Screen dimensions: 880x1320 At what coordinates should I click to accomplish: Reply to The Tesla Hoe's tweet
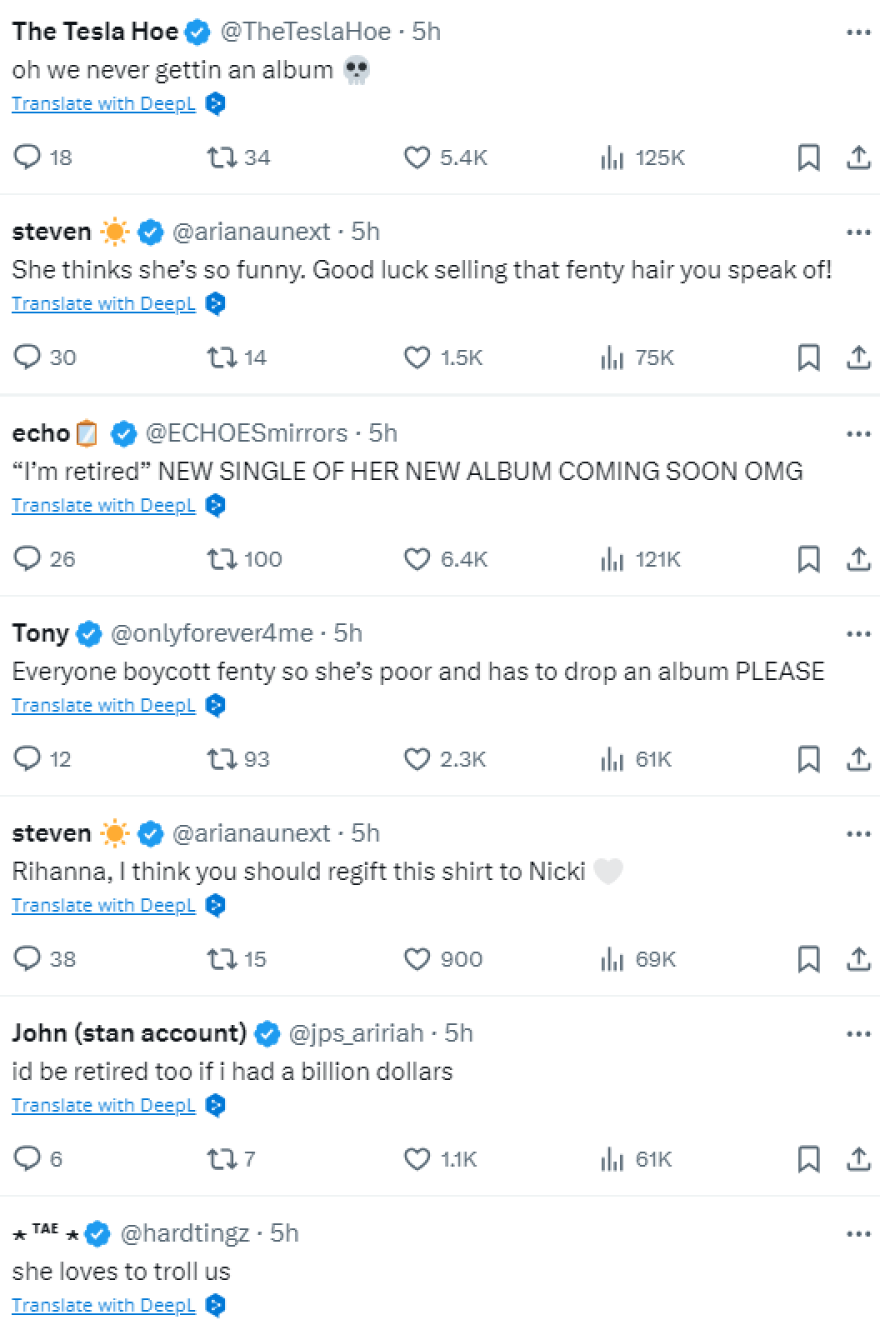coord(27,158)
